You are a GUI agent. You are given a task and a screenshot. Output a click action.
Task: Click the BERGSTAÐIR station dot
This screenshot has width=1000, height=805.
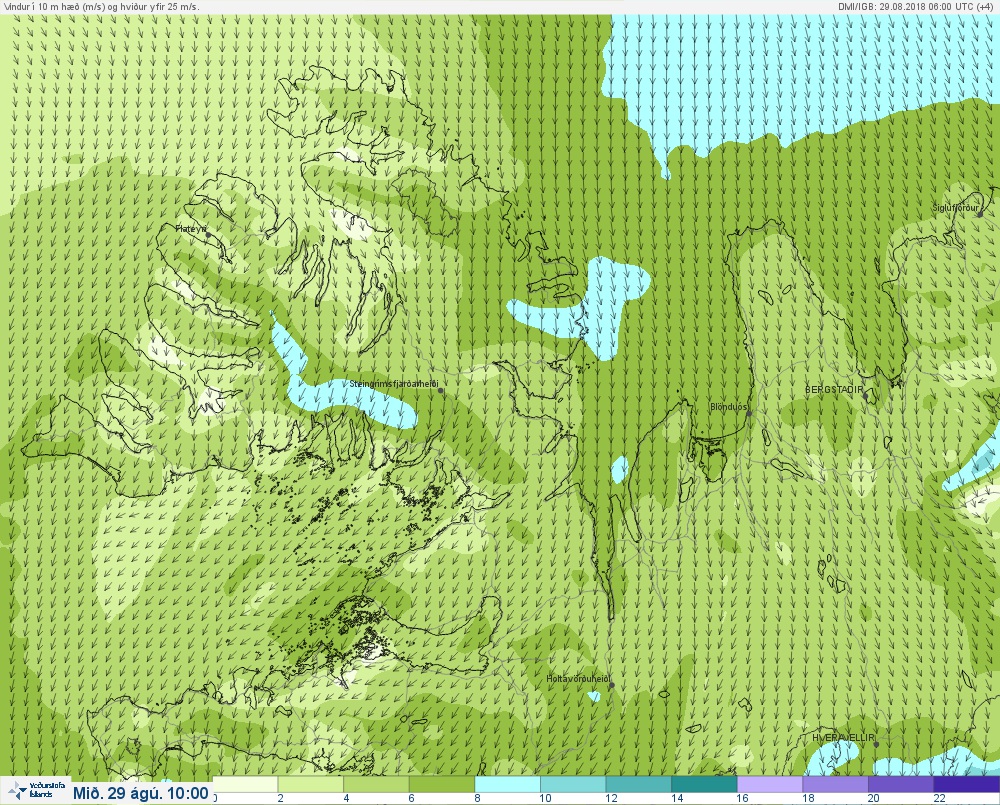point(865,396)
